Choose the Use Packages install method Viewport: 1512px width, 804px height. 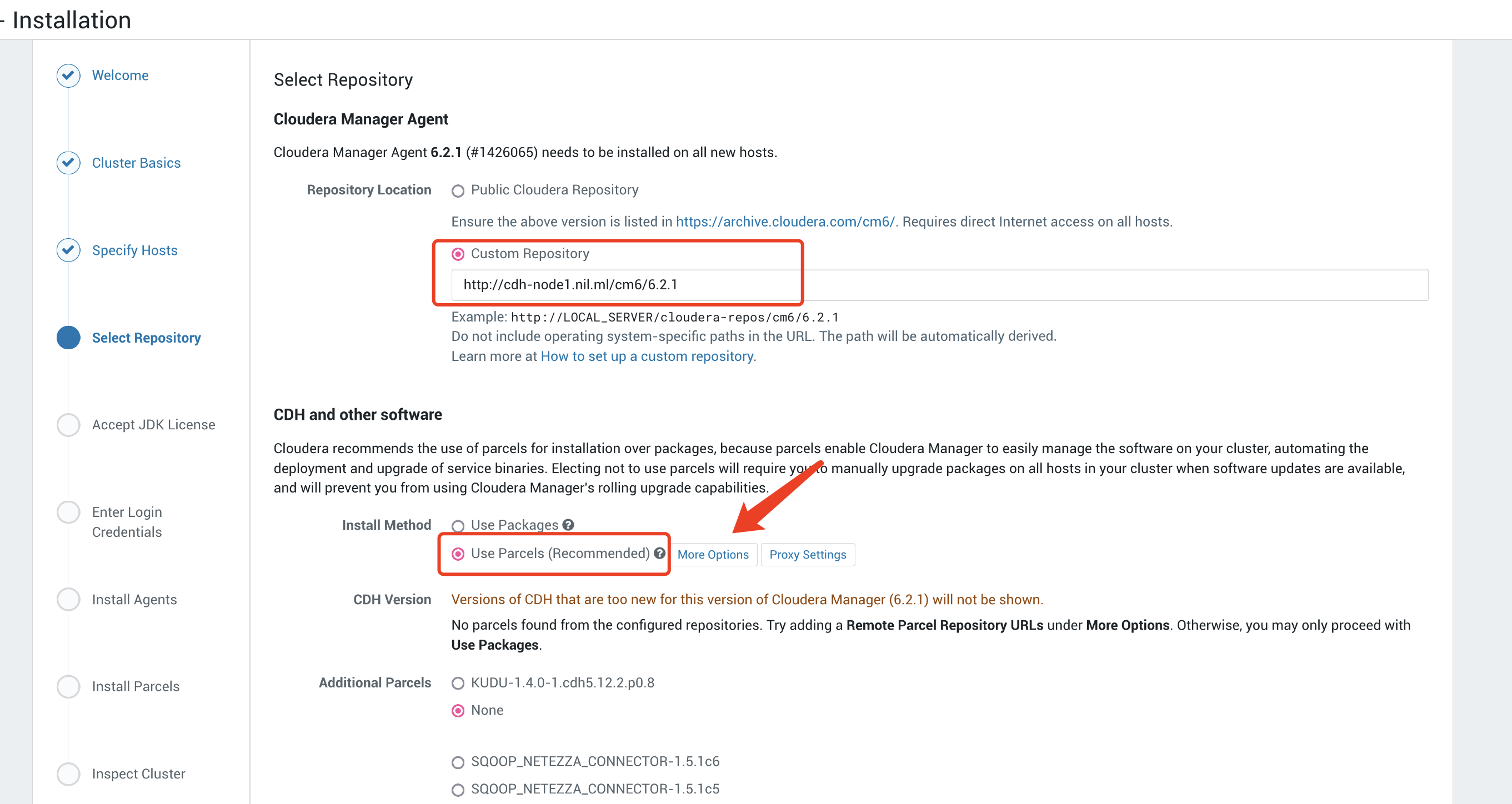pos(458,526)
